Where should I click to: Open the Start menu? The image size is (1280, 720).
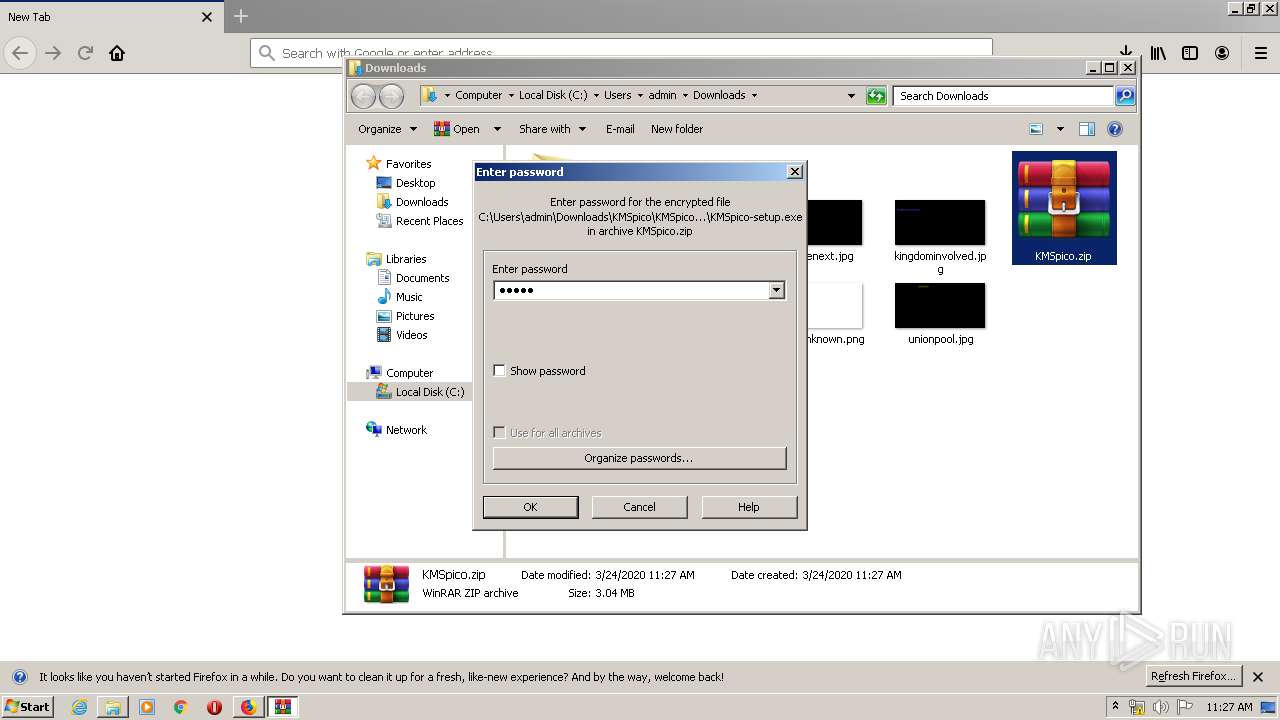(x=27, y=707)
